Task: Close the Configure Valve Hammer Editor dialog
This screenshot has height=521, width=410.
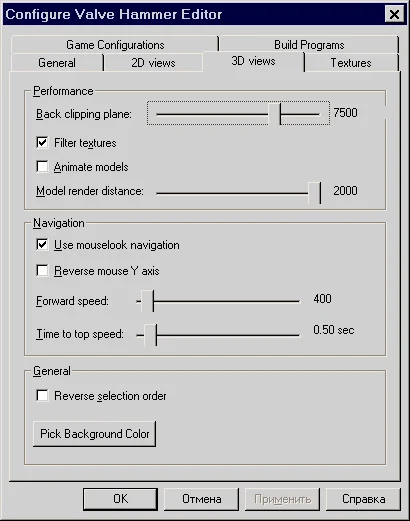Action: (x=394, y=15)
